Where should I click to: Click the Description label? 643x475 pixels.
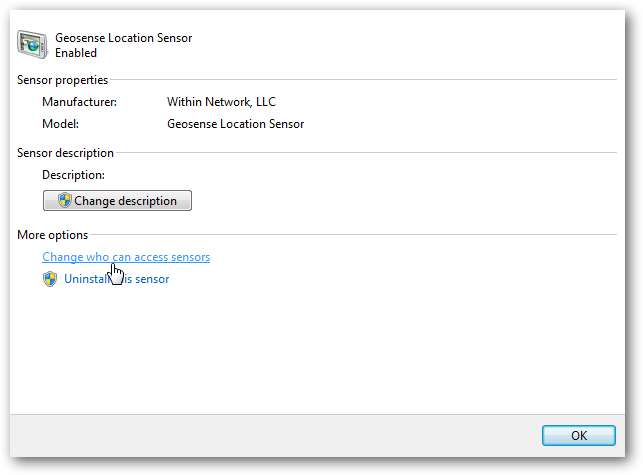(73, 175)
